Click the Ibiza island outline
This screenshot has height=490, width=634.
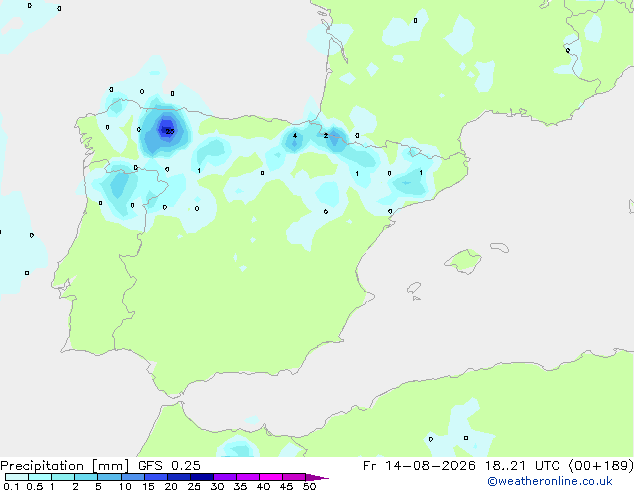pos(414,288)
